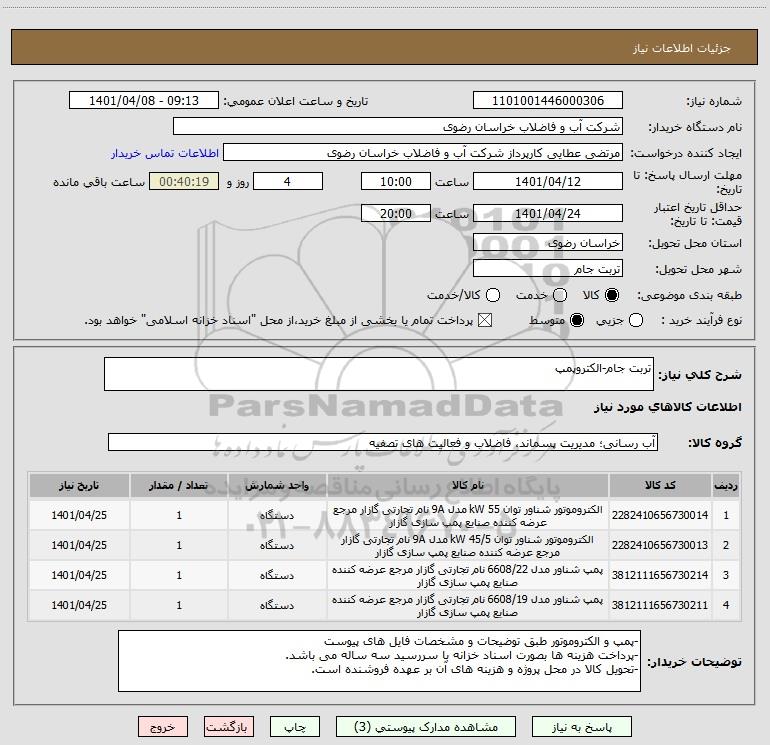Click the تعداد / مقدار column header
The image size is (770, 745).
coord(179,486)
